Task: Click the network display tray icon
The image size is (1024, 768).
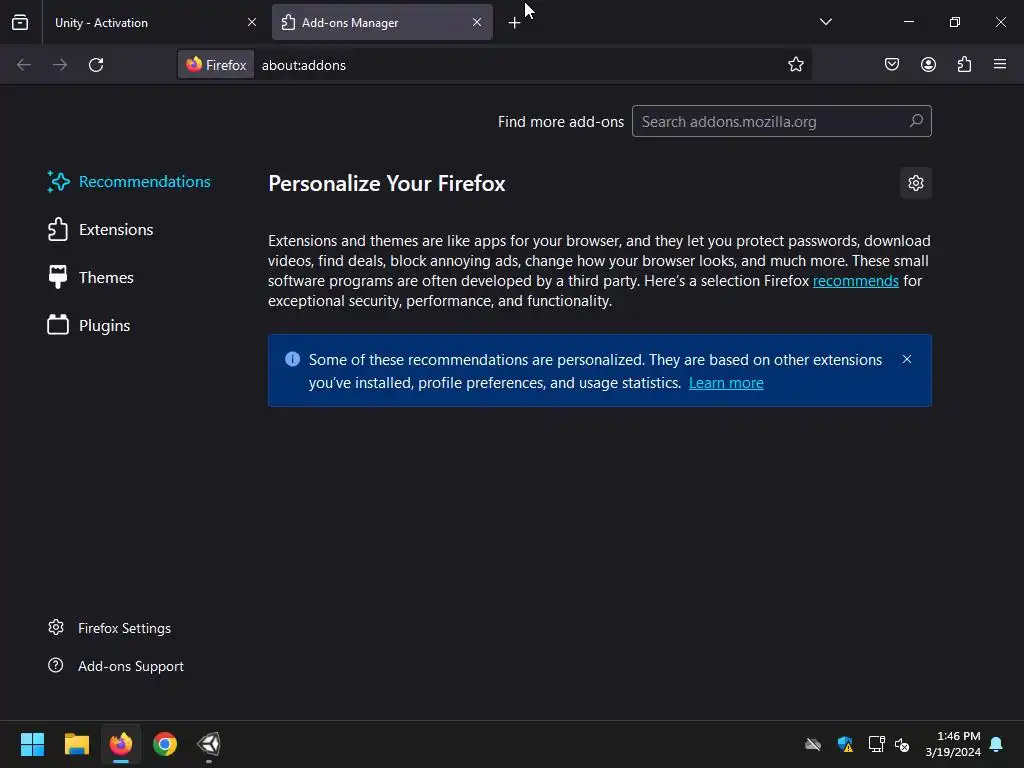Action: [876, 744]
